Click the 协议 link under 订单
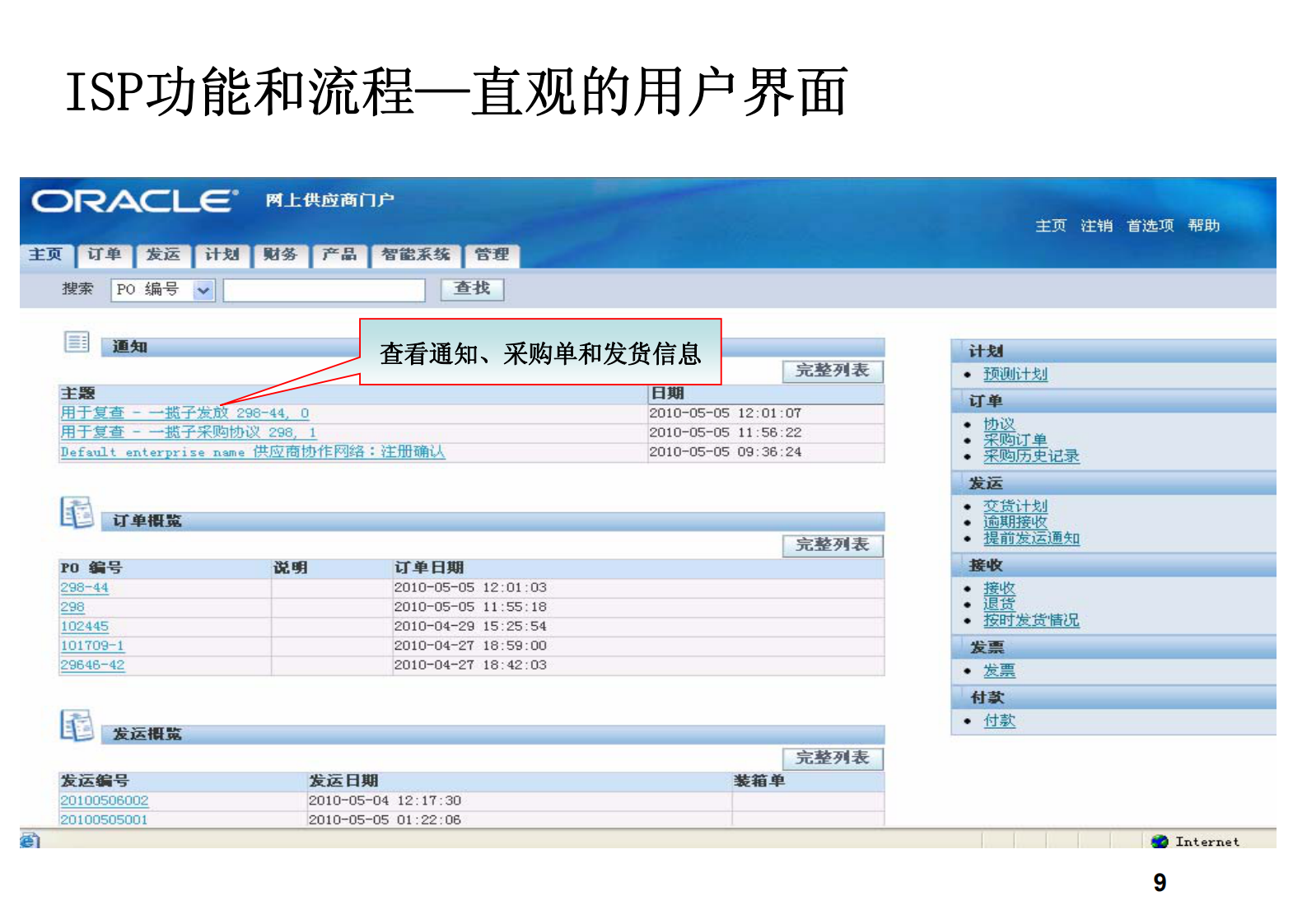The image size is (1307, 924). pyautogui.click(x=999, y=424)
